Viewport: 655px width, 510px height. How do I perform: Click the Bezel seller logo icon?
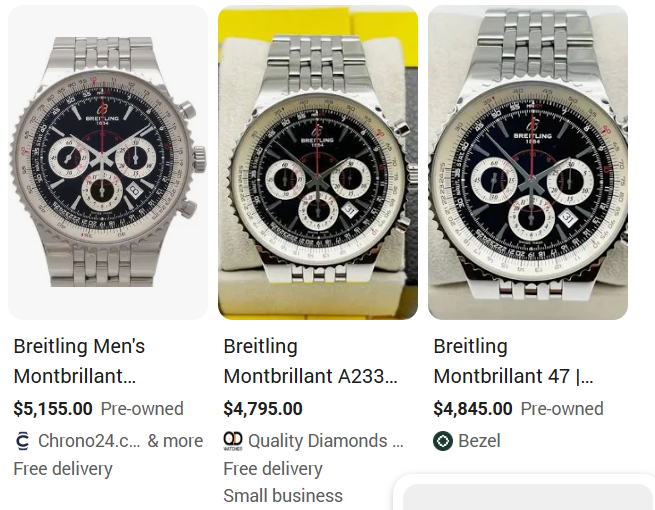click(443, 441)
